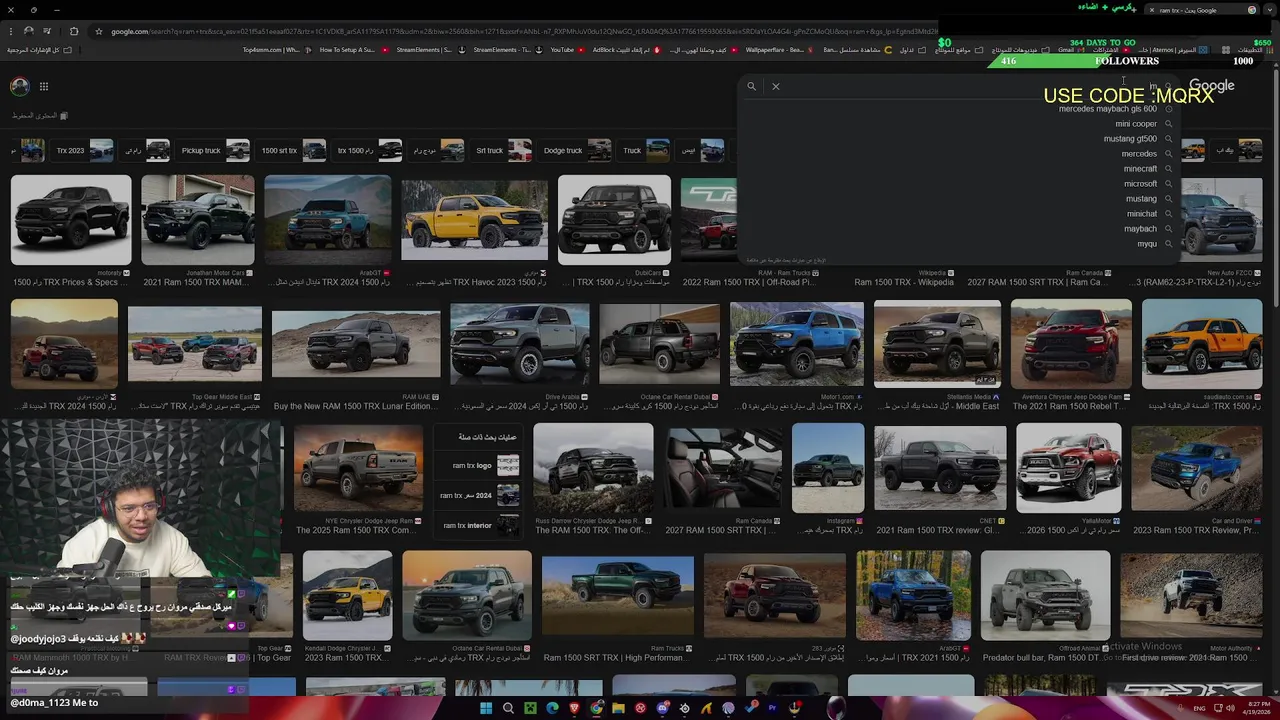Open the yellow 'TRX Havoc 2023' image

click(x=474, y=220)
